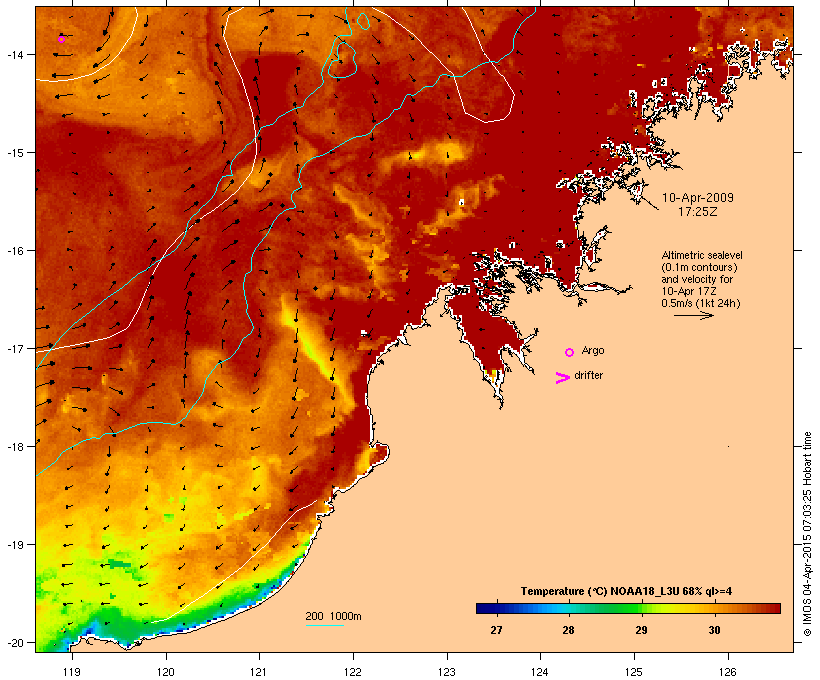Click the latitude label -15
820x680 pixels.
coord(15,153)
